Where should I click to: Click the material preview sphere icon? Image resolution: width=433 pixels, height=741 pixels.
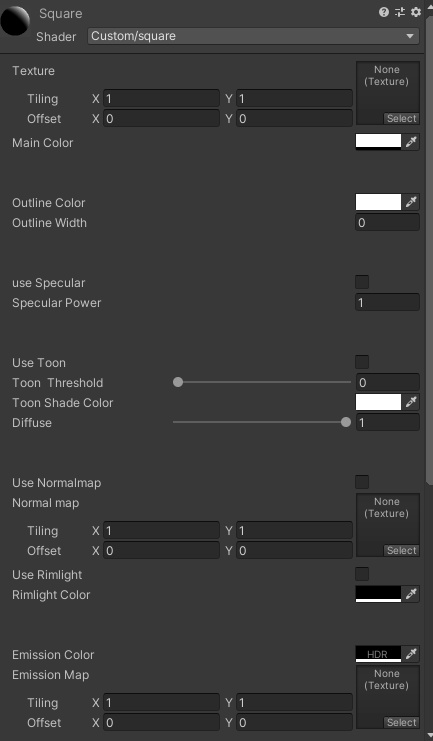(15, 20)
